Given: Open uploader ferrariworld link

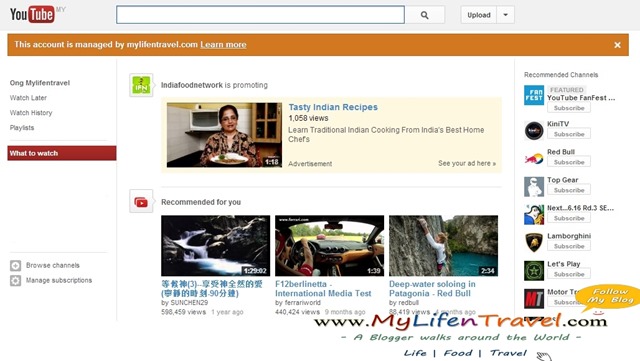Looking at the screenshot, I should [x=302, y=303].
